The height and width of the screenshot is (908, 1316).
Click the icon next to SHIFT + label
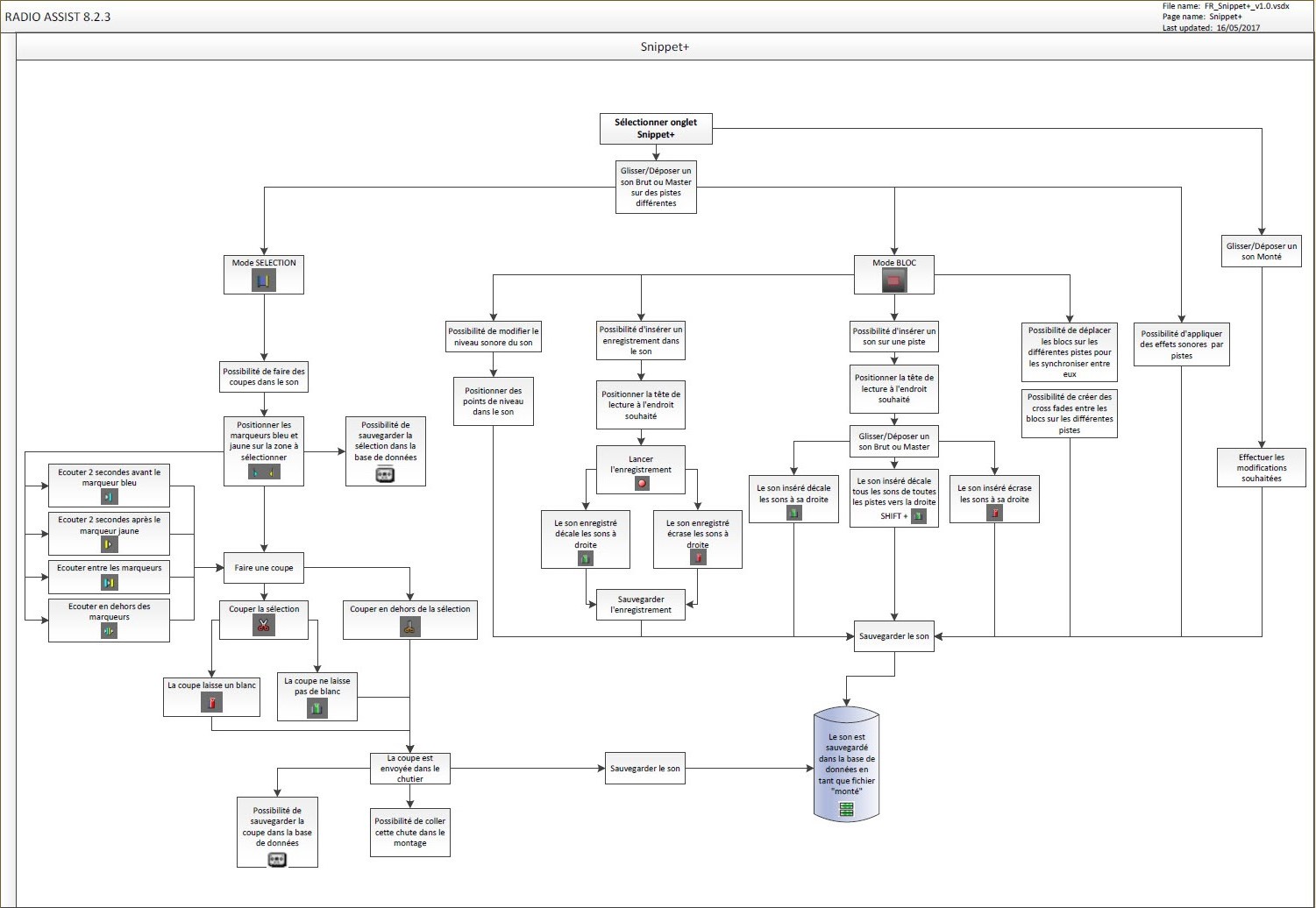pos(918,516)
